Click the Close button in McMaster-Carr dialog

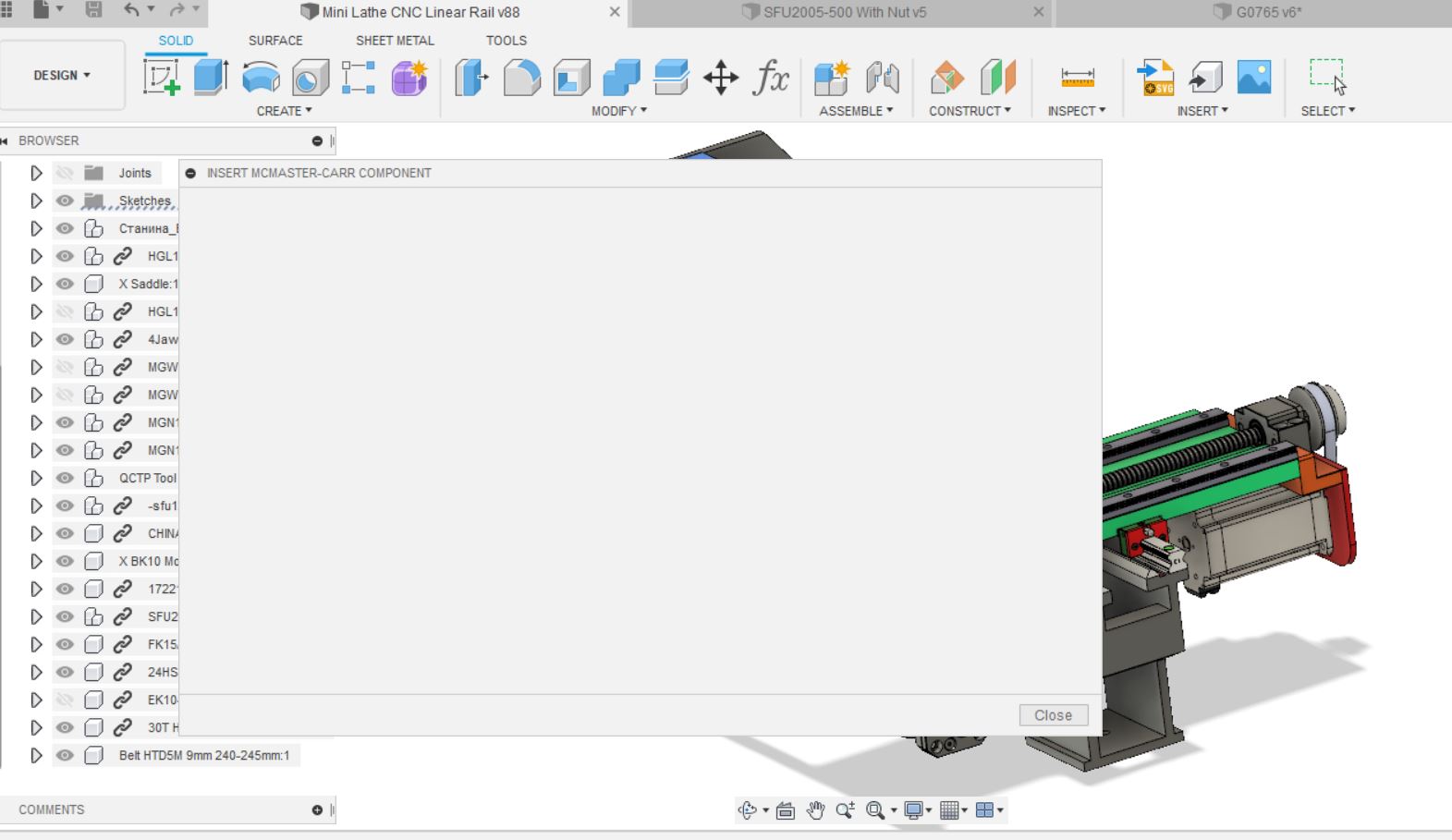pos(1054,715)
